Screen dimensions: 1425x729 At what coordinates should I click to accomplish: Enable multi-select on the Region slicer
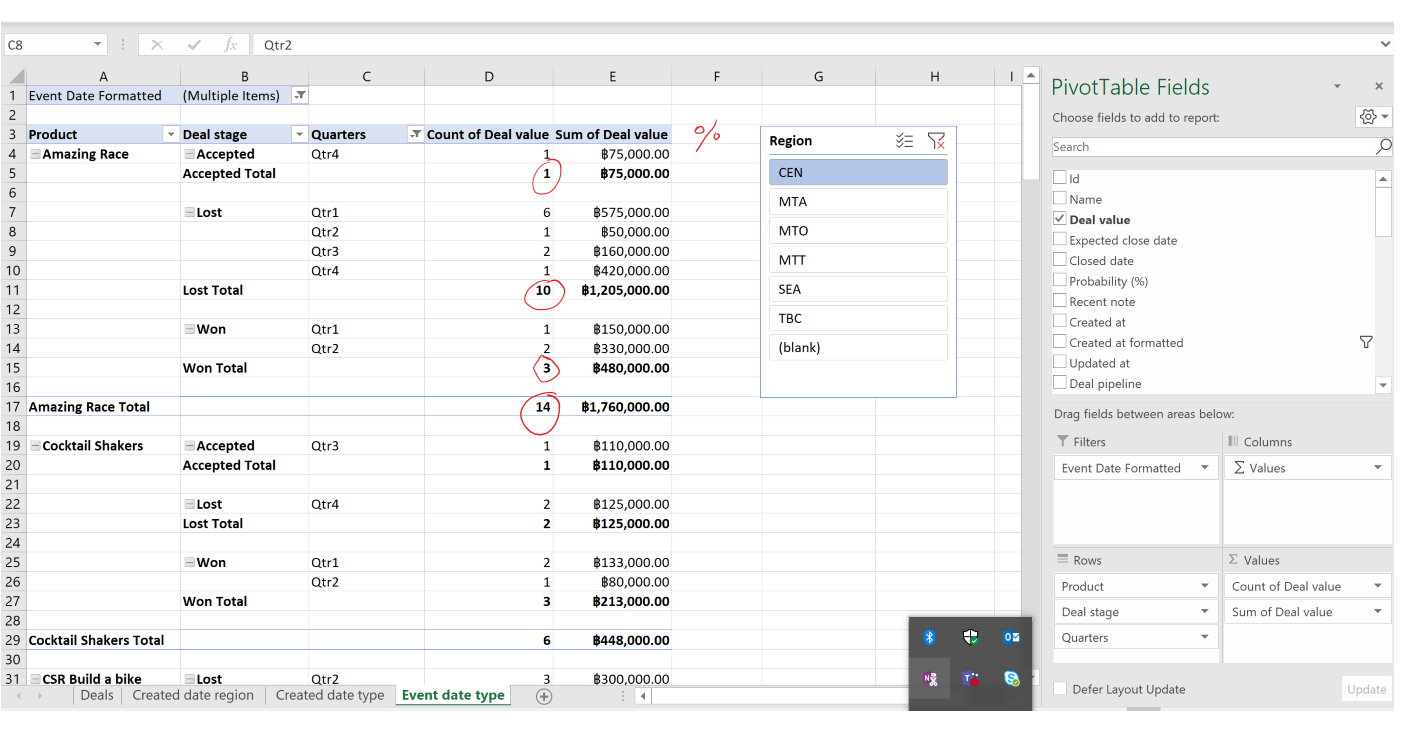904,141
